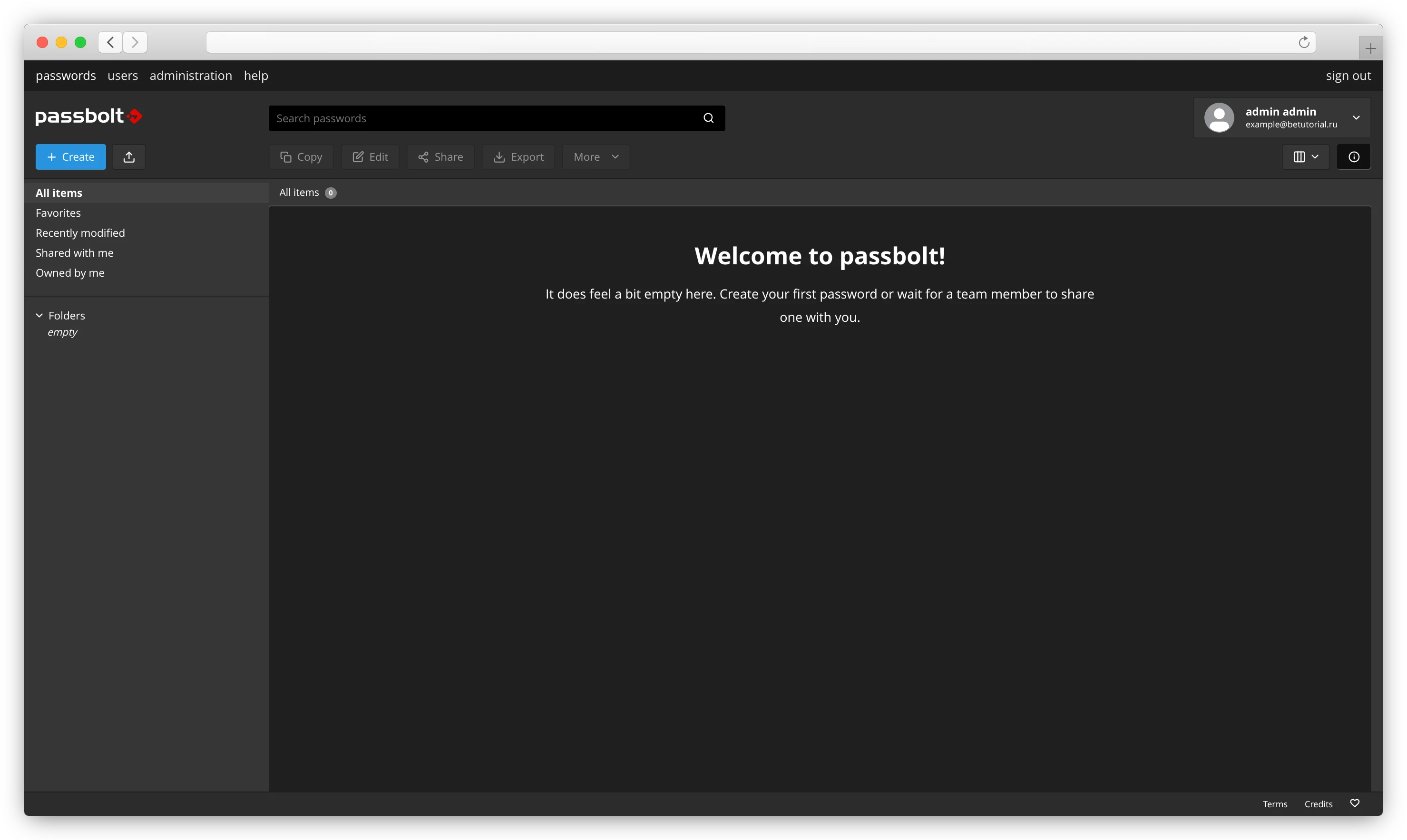
Task: Open the More actions dropdown
Action: (596, 157)
